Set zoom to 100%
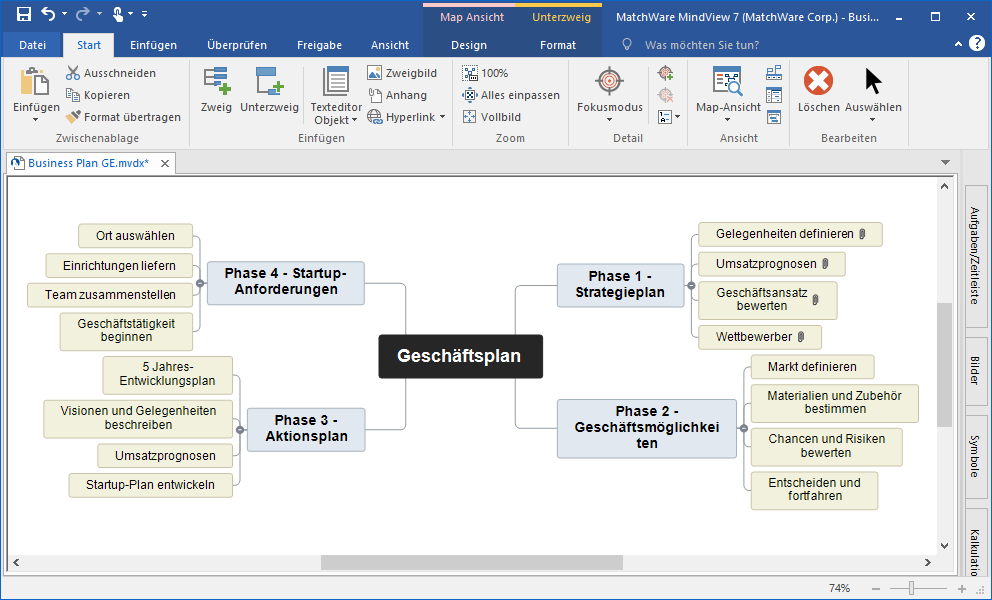Viewport: 992px width, 600px height. coord(485,73)
